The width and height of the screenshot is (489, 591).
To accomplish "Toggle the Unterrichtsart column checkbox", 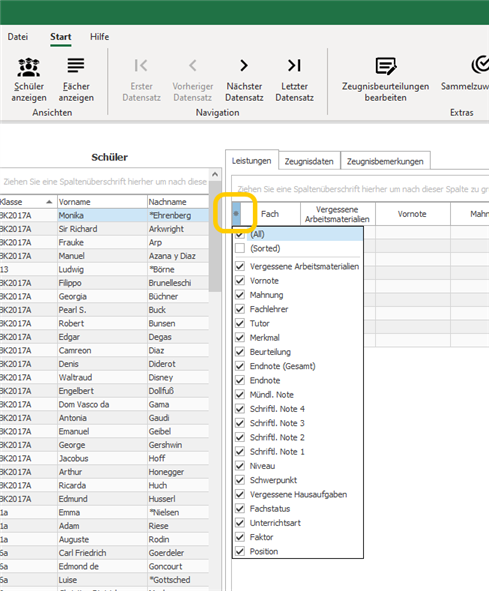I will pos(240,523).
